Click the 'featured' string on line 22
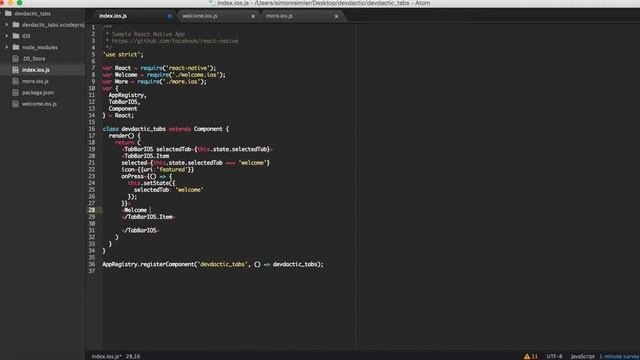Screen dimensions: 640x360 point(172,169)
